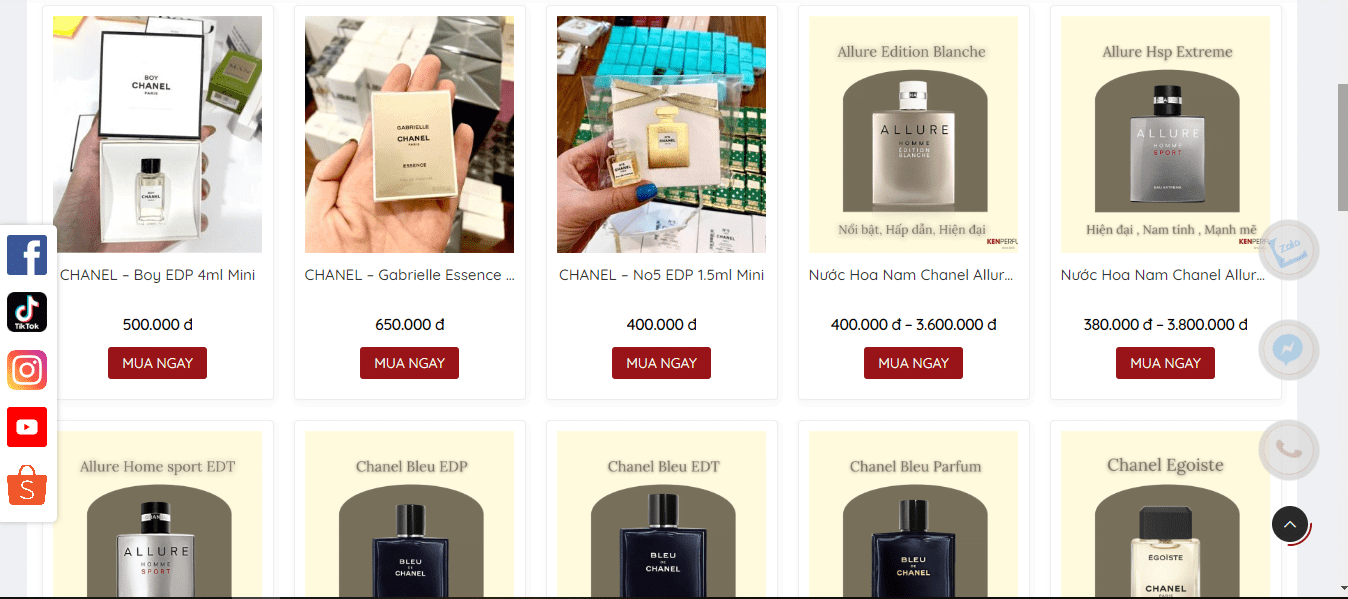
Task: Open the CHANEL – Boy EDP 4ml Mini title
Action: (157, 275)
